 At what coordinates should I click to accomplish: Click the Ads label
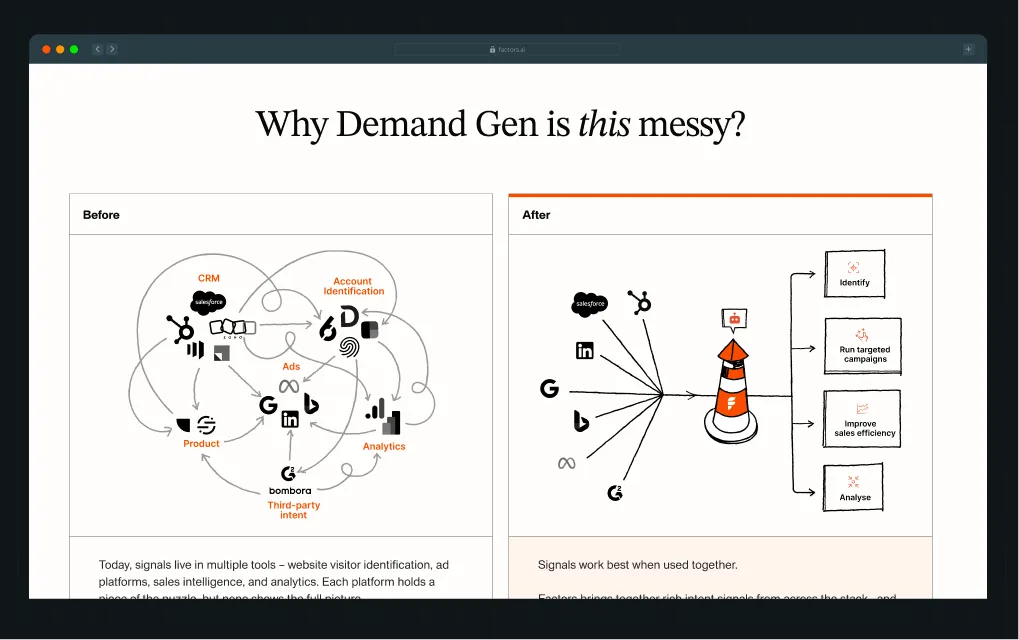291,366
